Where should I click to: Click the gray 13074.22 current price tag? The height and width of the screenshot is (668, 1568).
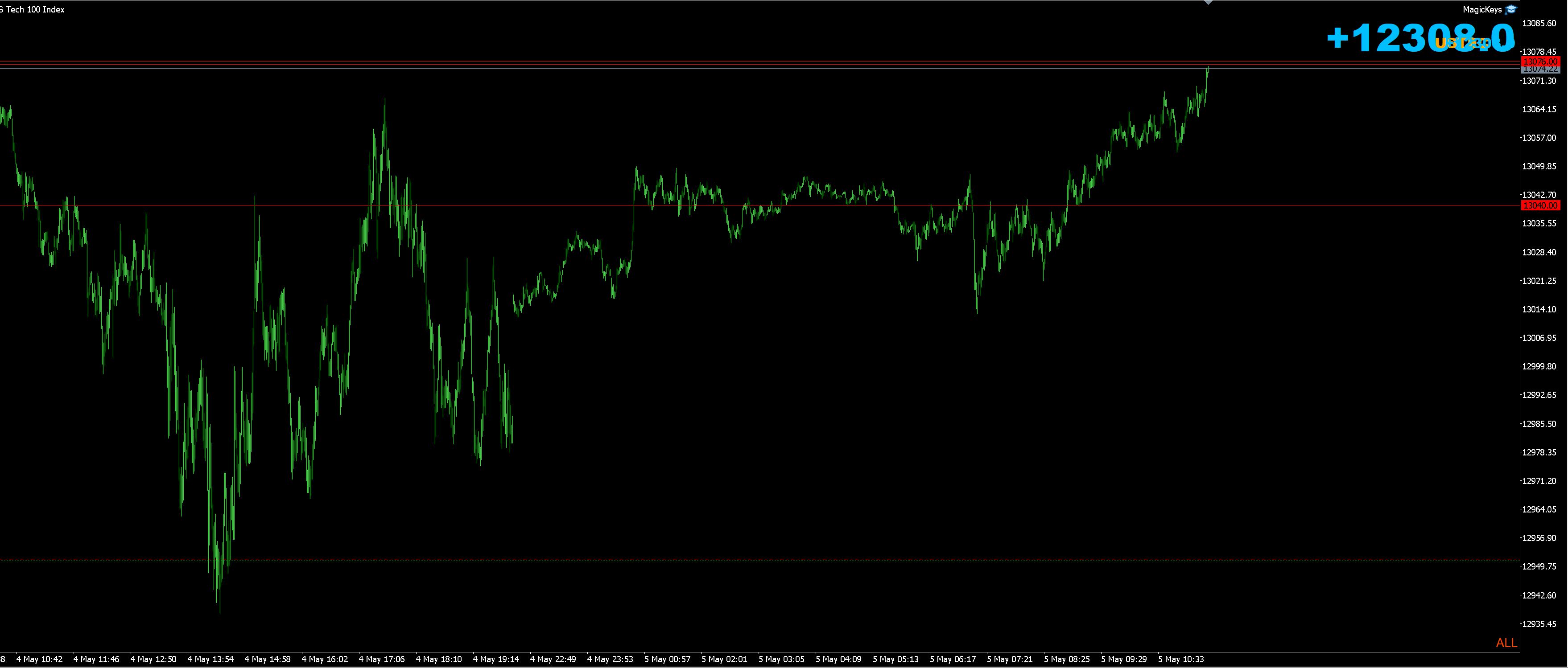pyautogui.click(x=1540, y=70)
